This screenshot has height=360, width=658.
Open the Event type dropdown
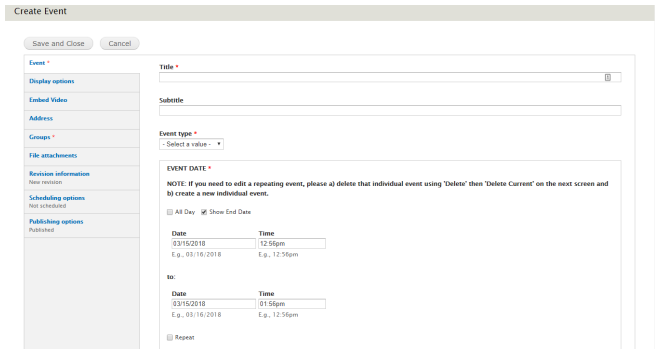(191, 144)
